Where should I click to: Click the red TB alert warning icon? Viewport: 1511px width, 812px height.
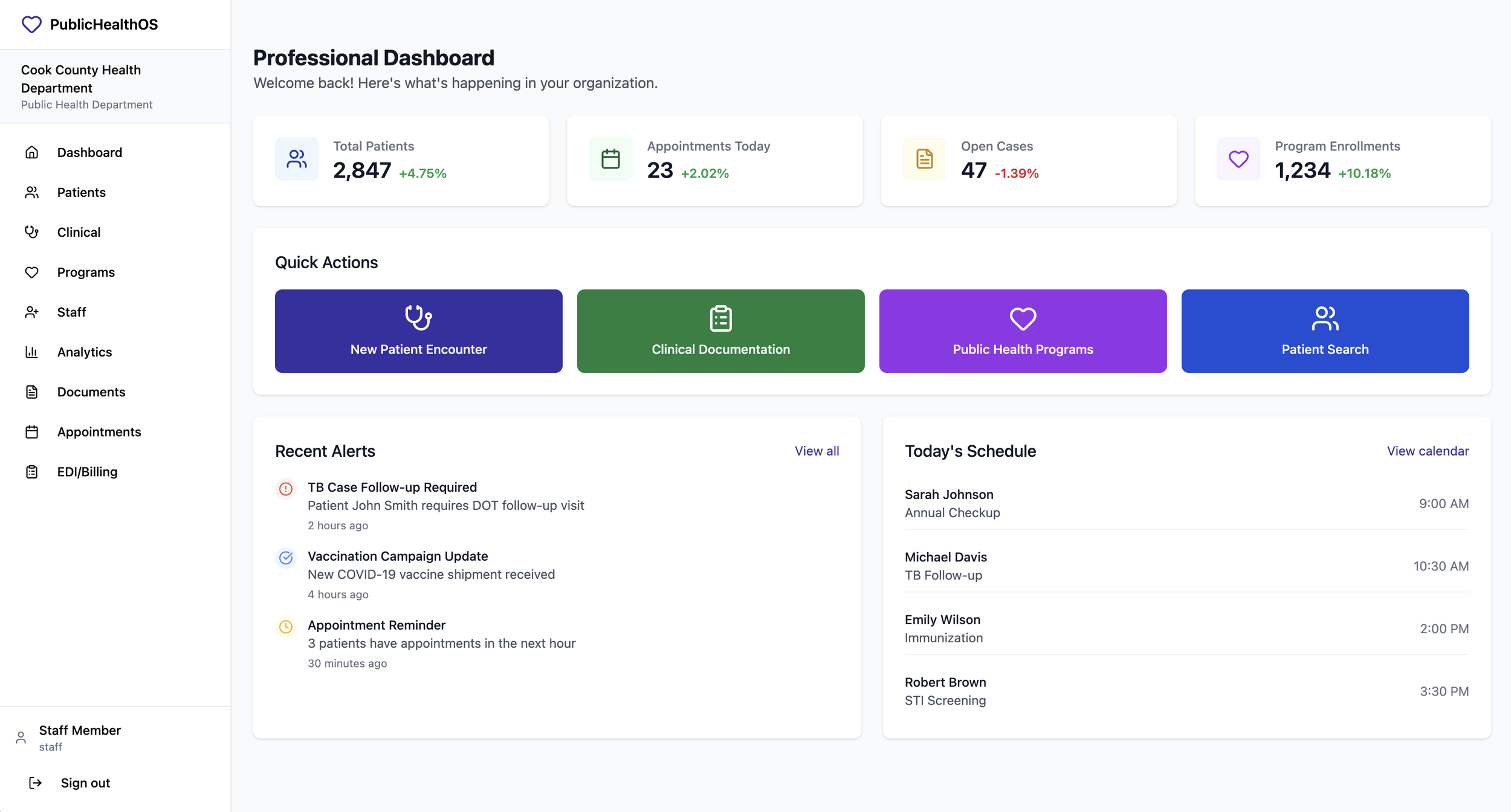point(286,488)
